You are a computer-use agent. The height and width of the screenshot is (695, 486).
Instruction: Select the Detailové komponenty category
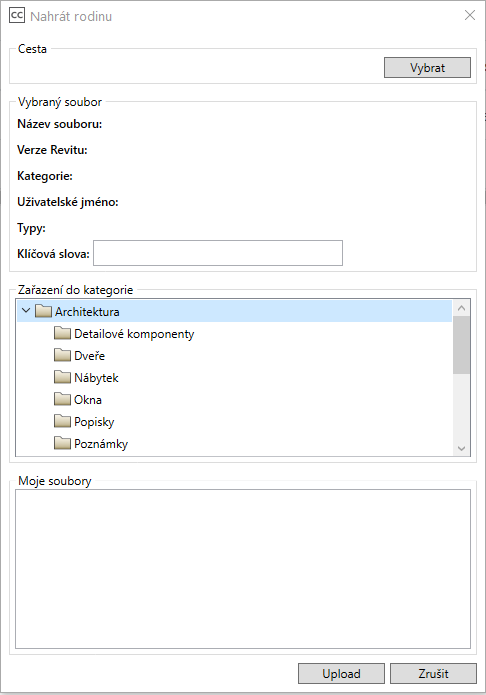click(x=134, y=334)
